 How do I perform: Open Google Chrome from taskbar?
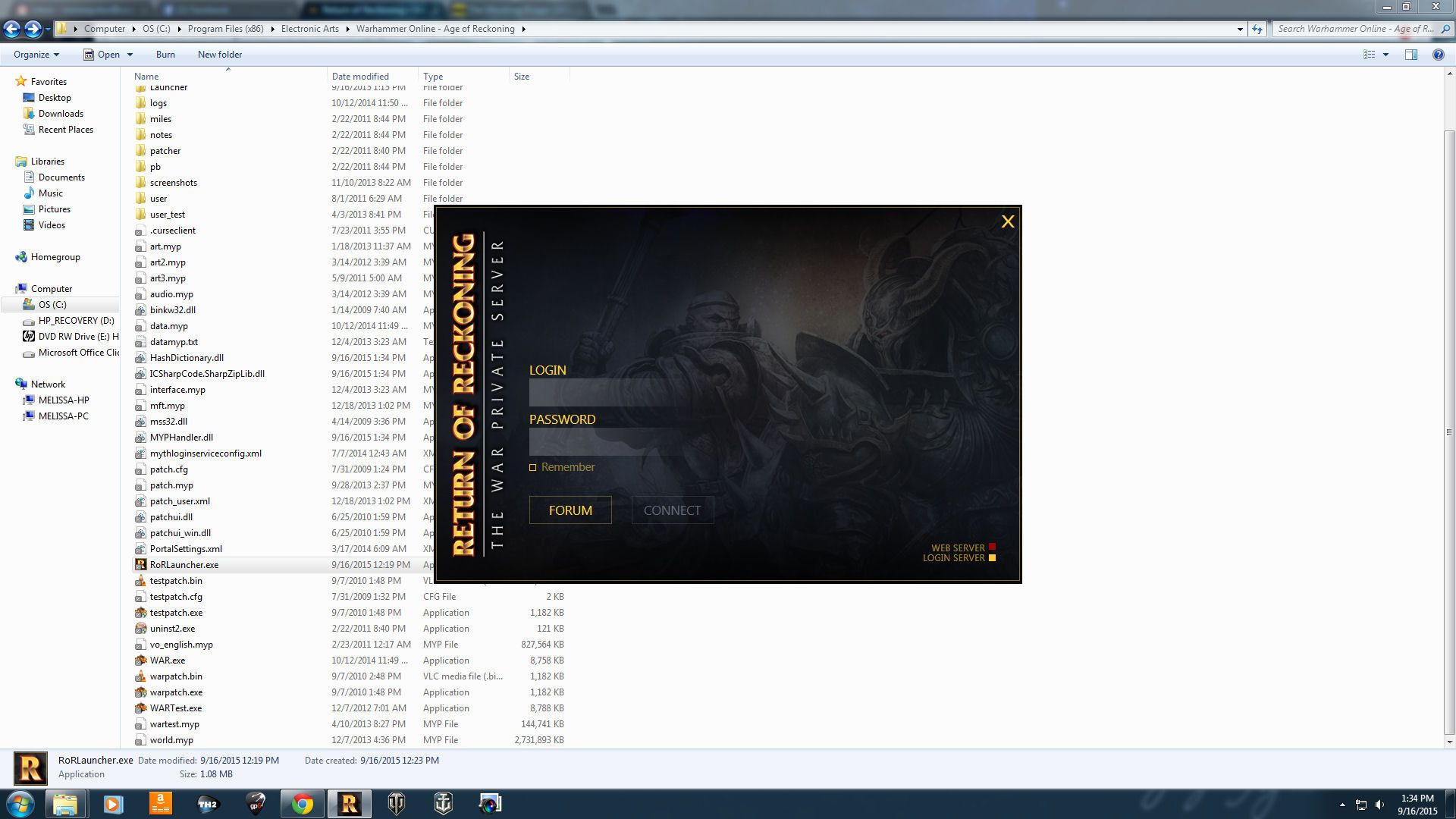click(302, 804)
